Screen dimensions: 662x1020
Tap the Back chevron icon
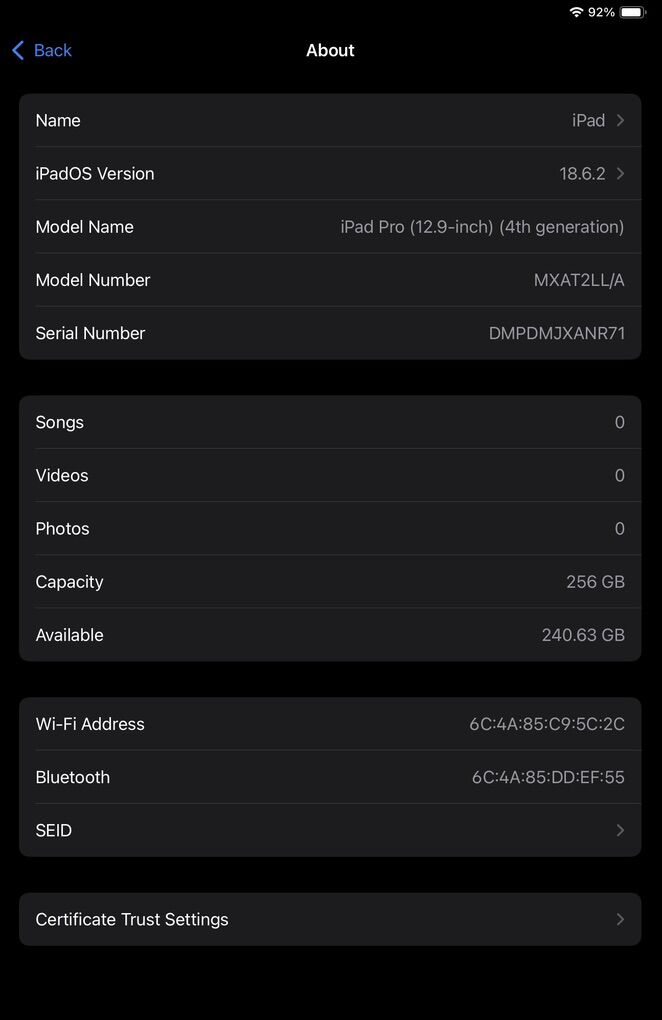18,51
